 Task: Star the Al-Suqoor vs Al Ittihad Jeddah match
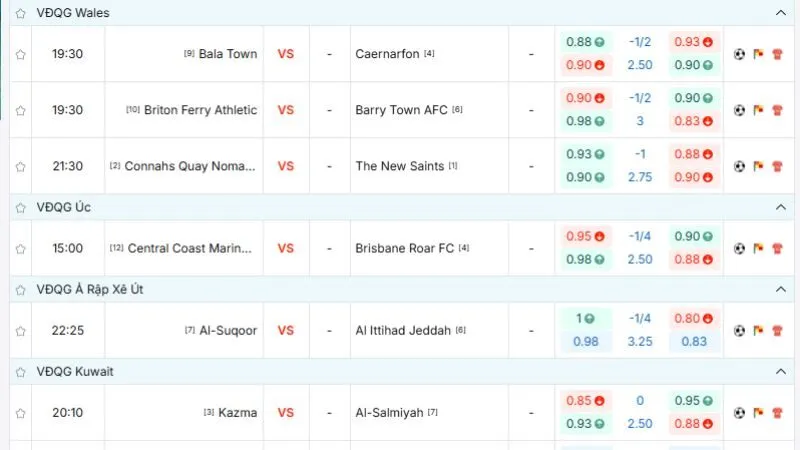(x=20, y=330)
